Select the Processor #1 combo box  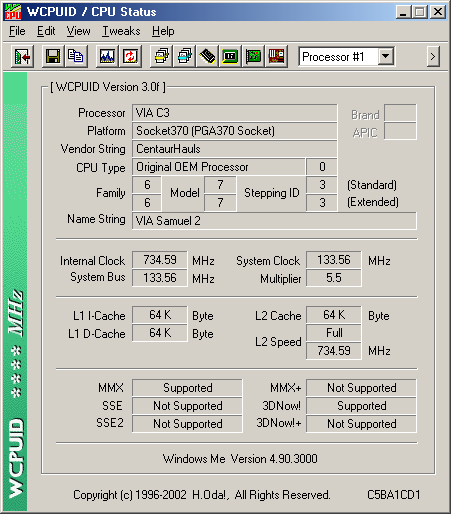coord(347,57)
